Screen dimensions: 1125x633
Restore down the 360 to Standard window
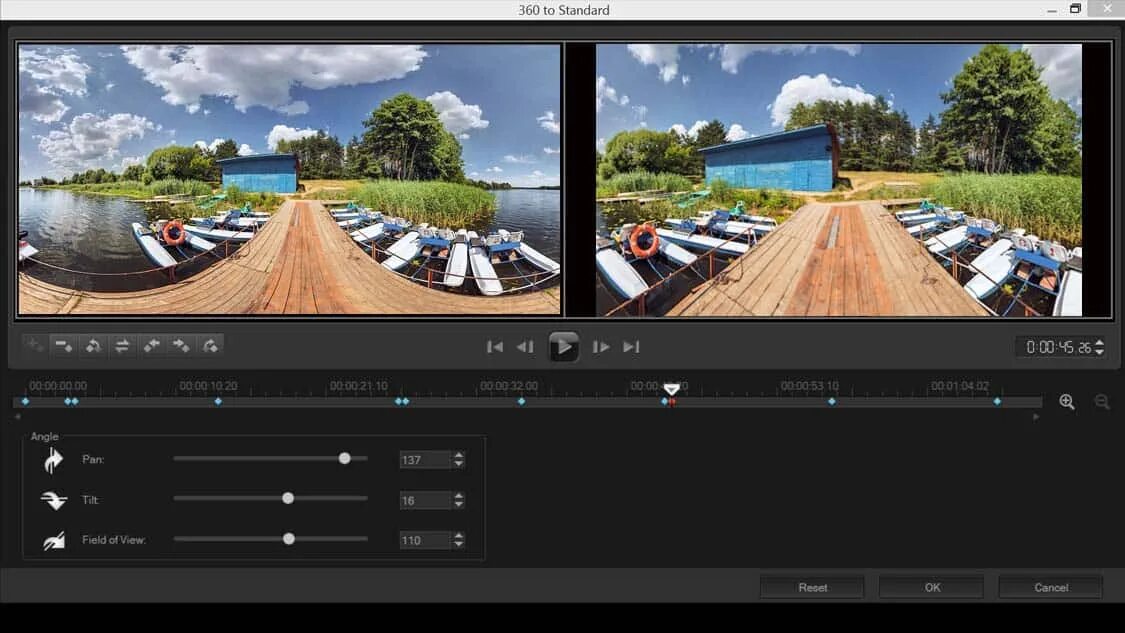[1075, 9]
